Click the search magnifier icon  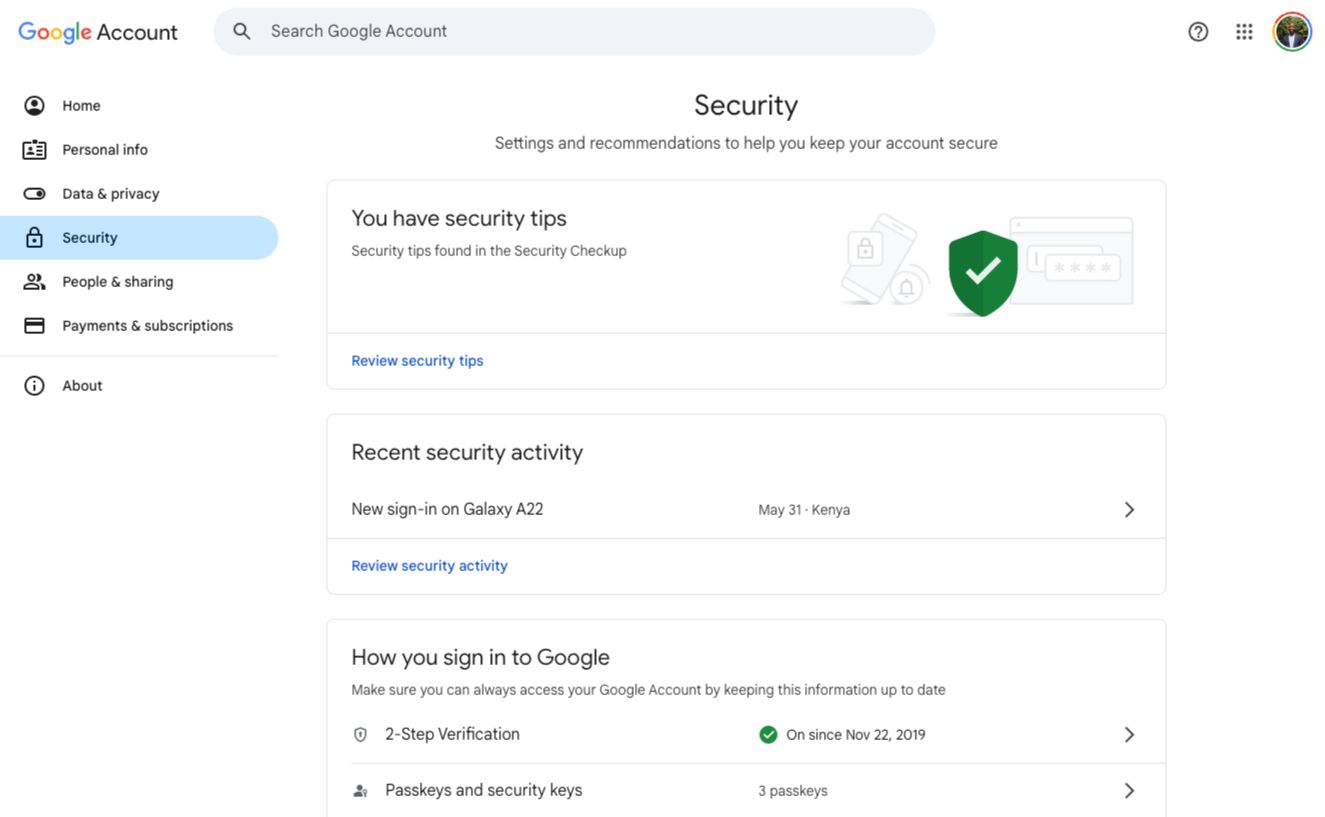click(241, 31)
